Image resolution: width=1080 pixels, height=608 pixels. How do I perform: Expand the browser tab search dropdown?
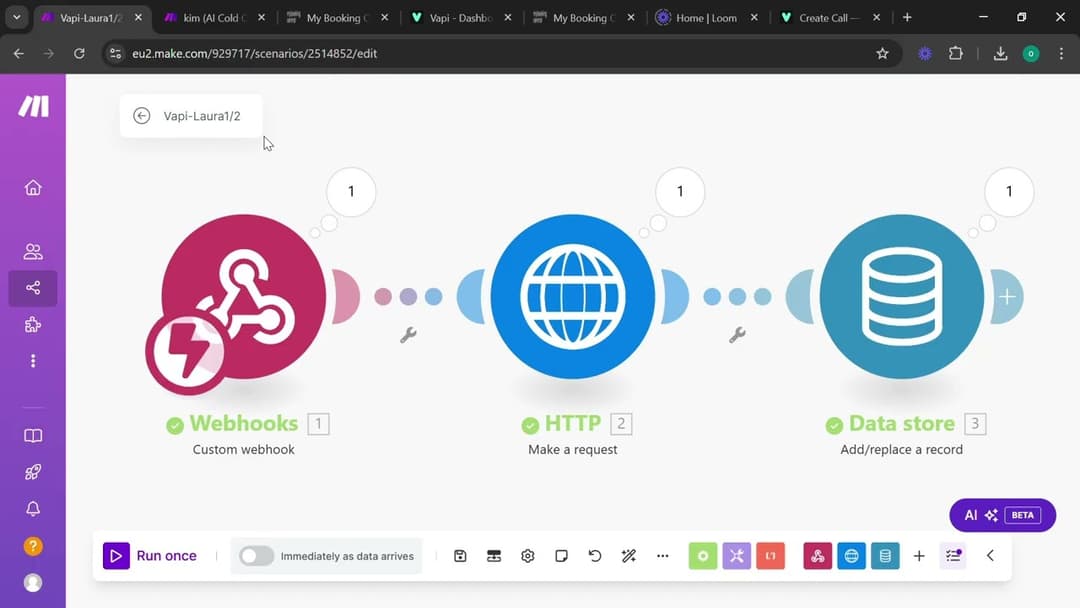point(17,18)
